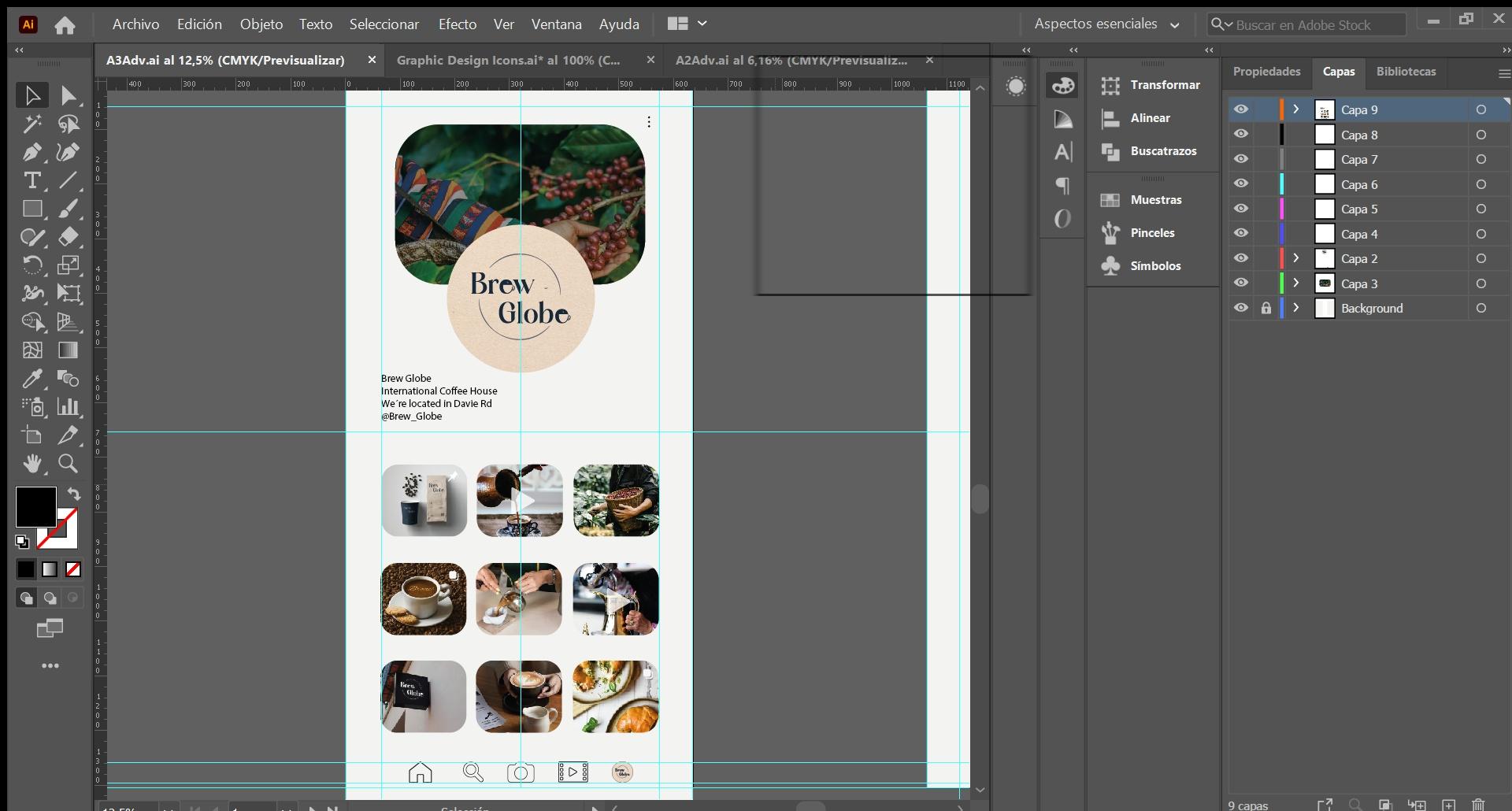
Task: Hide layer Capa 8
Action: pyautogui.click(x=1241, y=135)
